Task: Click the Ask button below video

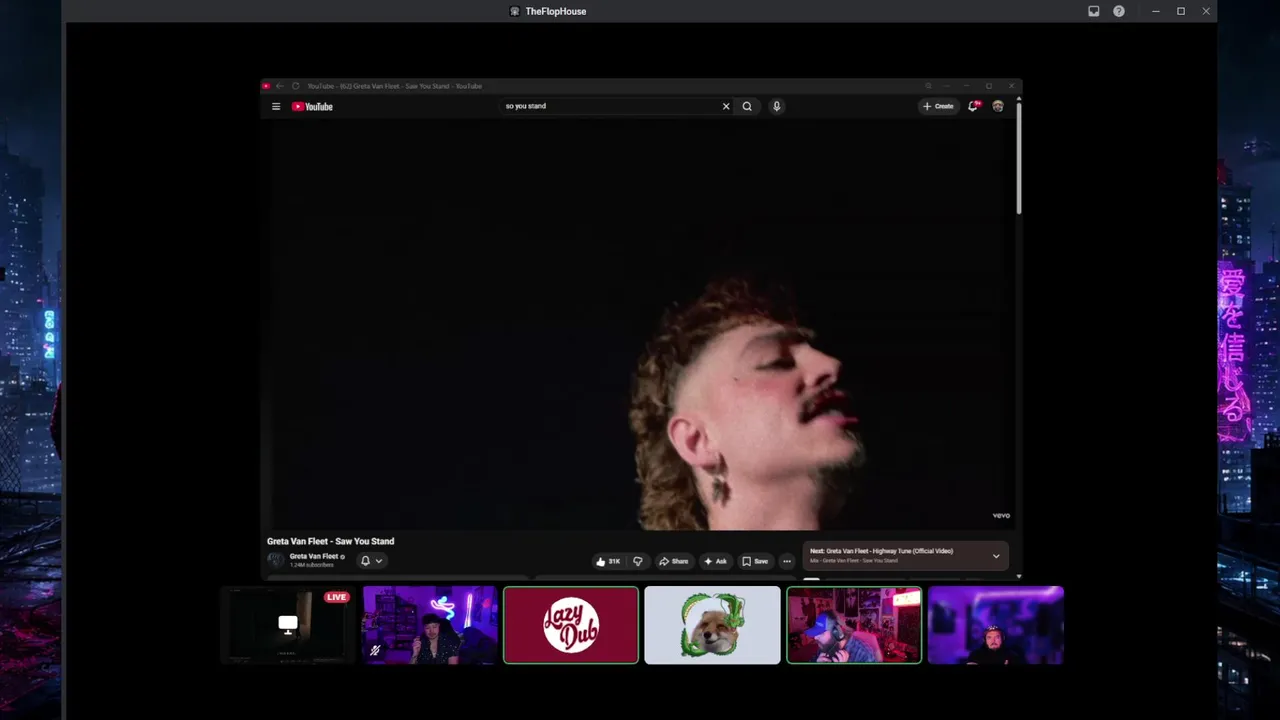Action: [716, 561]
